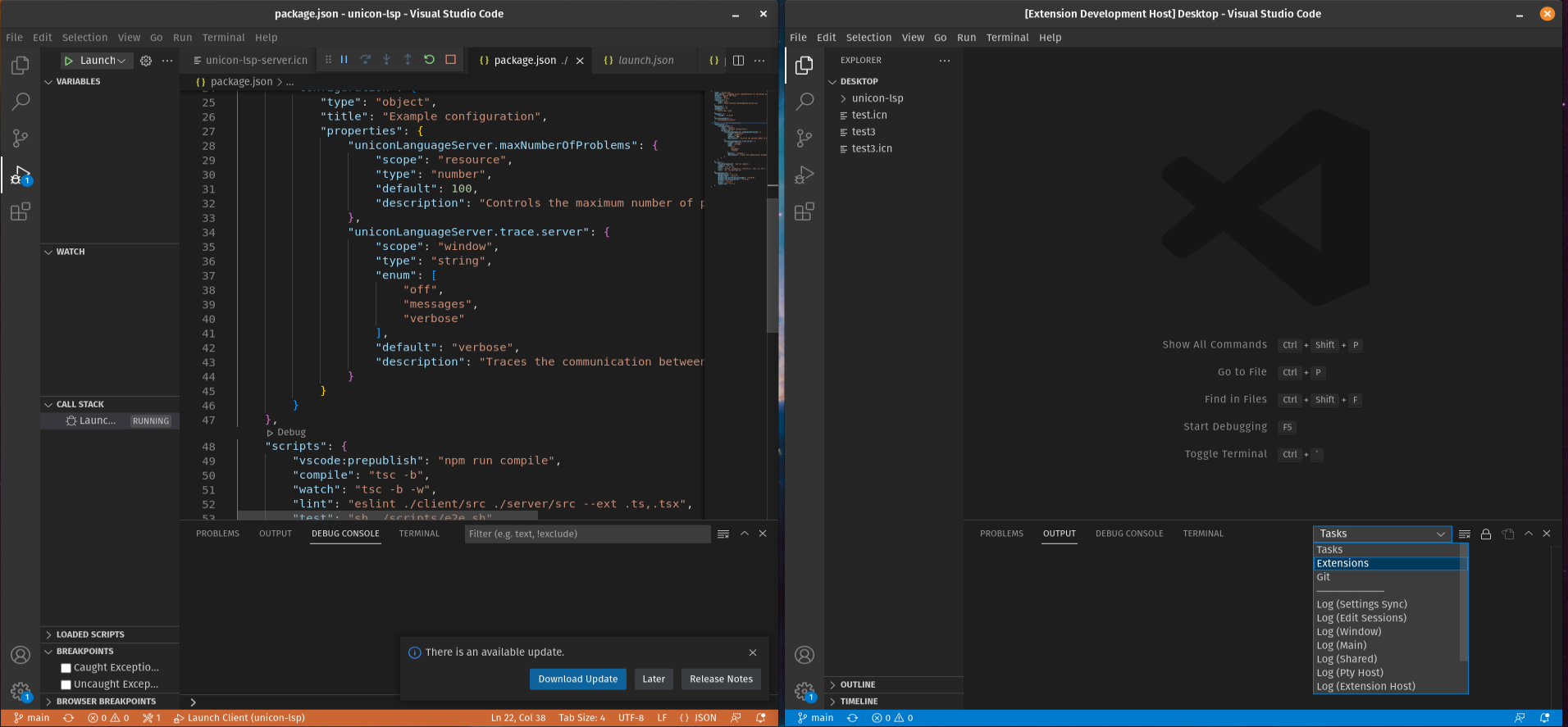Open notifications bell in Extension Host status bar
Viewport: 1568px width, 727px height.
click(1545, 718)
